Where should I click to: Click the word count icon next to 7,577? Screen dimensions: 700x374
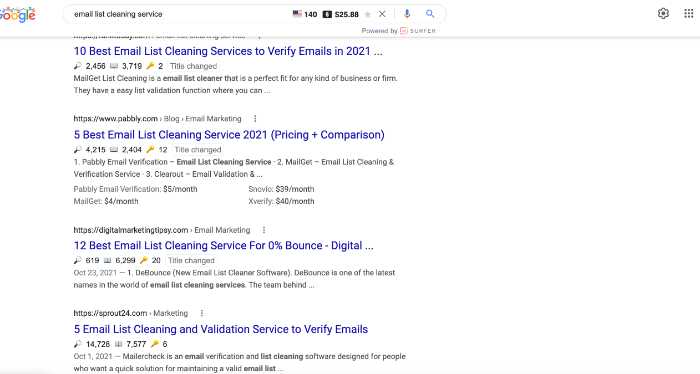coord(119,344)
